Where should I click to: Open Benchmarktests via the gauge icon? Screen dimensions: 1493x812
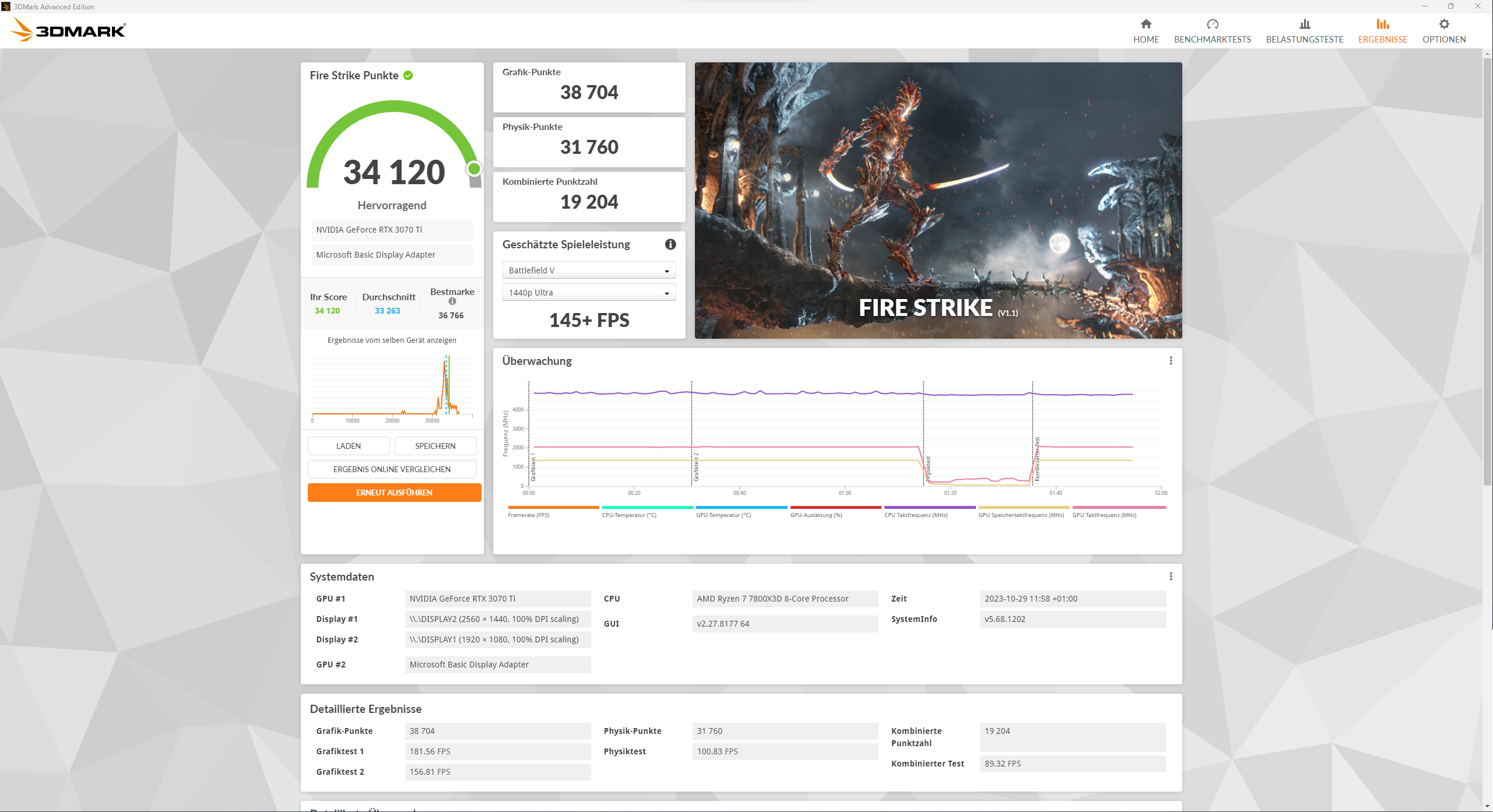coord(1213,24)
